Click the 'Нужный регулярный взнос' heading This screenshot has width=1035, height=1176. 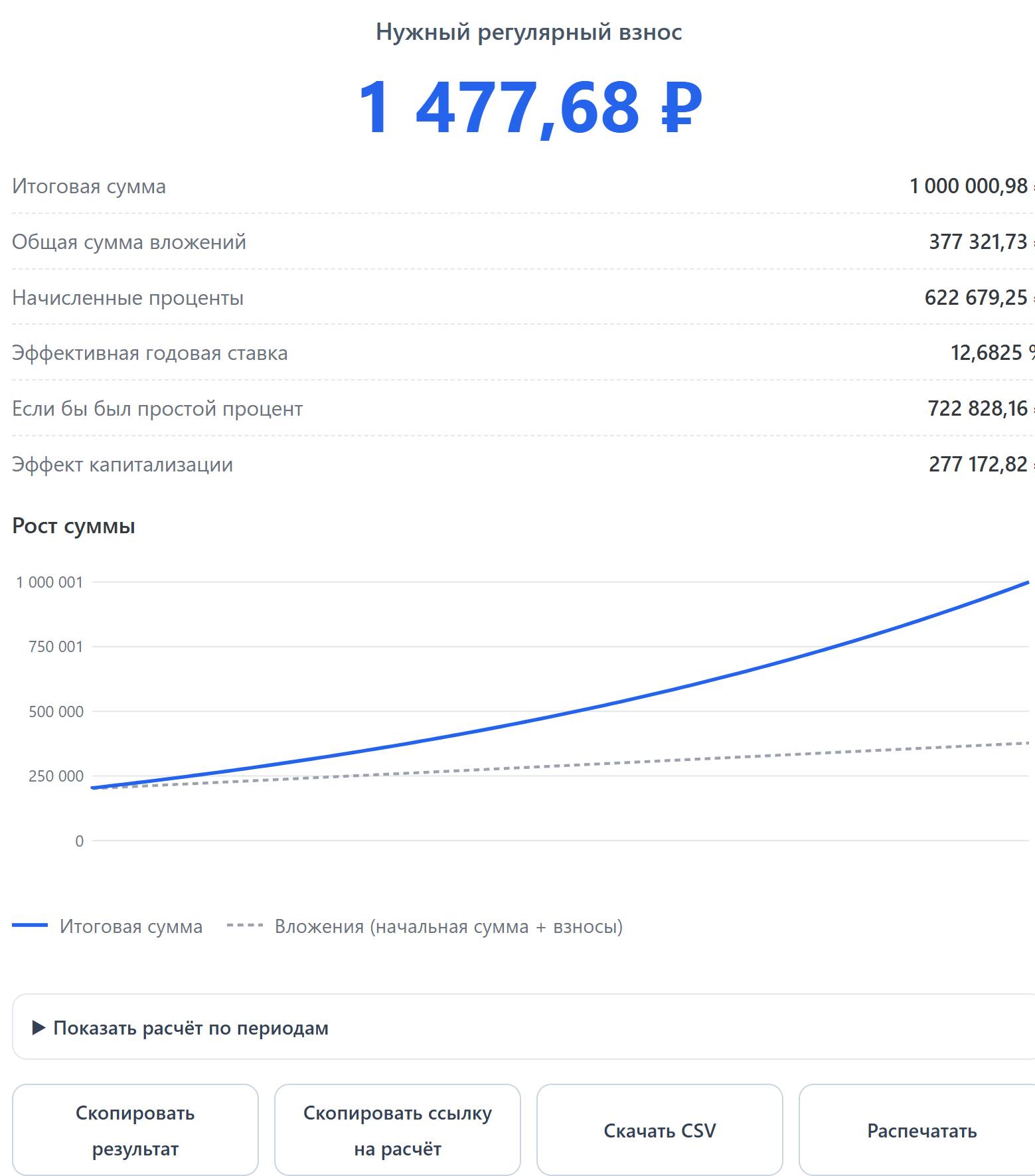tap(529, 32)
